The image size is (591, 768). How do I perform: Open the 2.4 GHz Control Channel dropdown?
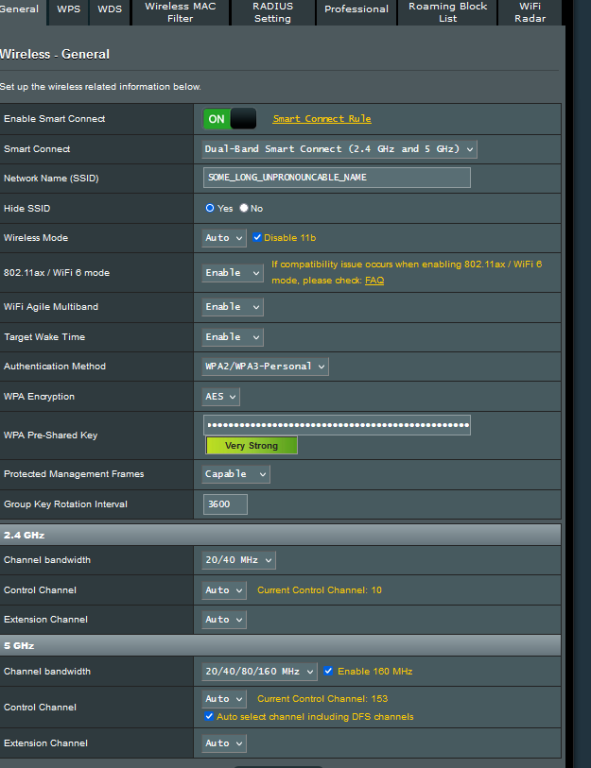(x=224, y=590)
